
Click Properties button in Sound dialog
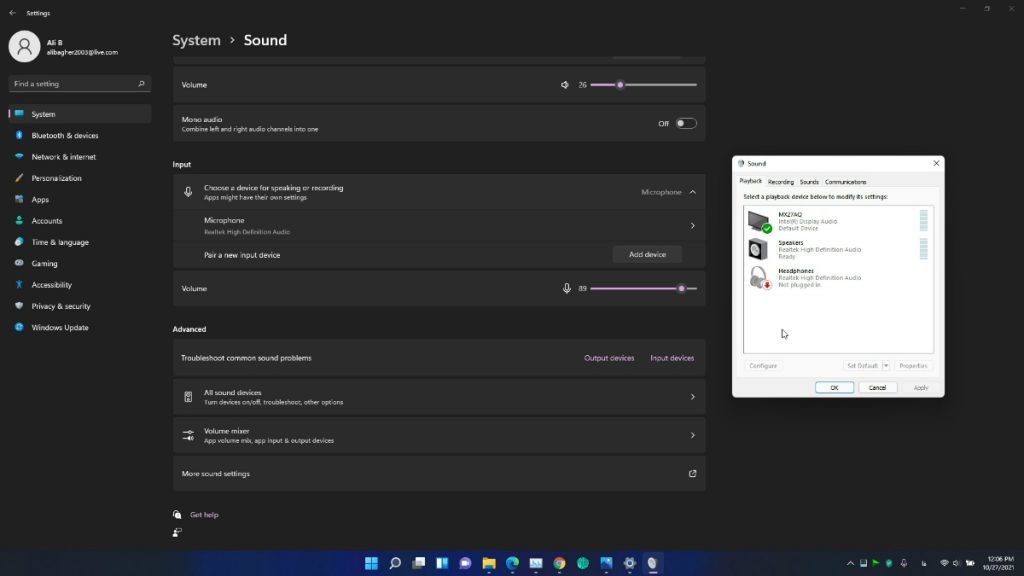[x=913, y=366]
